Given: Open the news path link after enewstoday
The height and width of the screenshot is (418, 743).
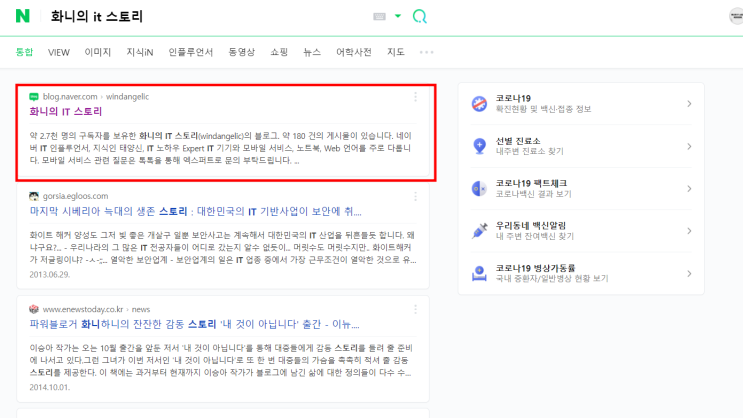Looking at the screenshot, I should [x=141, y=309].
